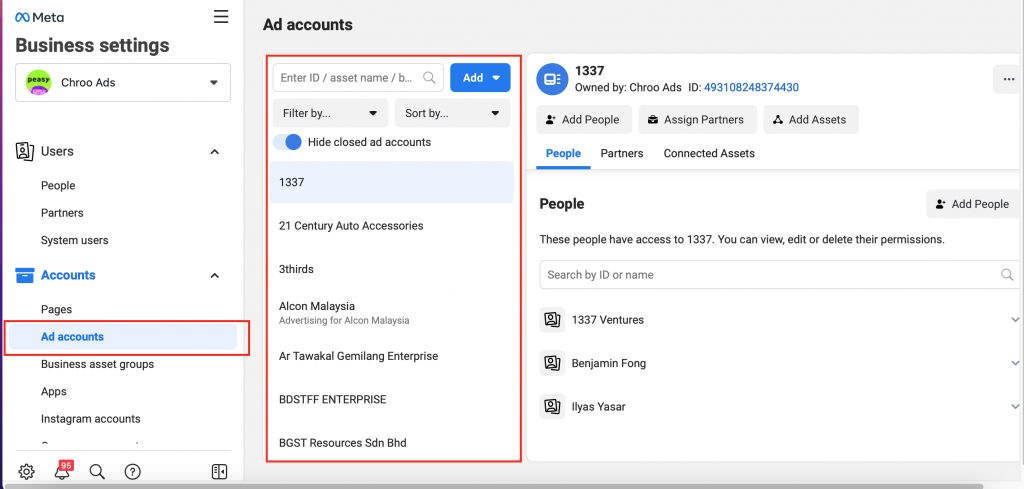Screen dimensions: 1024x489
Task: Open Business asset groups in sidebar
Action: coord(97,364)
